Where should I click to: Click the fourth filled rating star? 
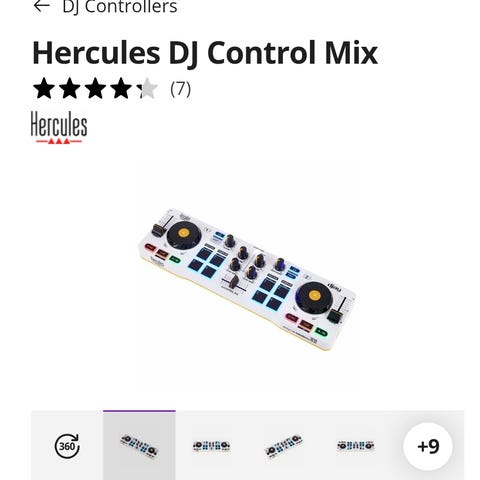click(121, 88)
